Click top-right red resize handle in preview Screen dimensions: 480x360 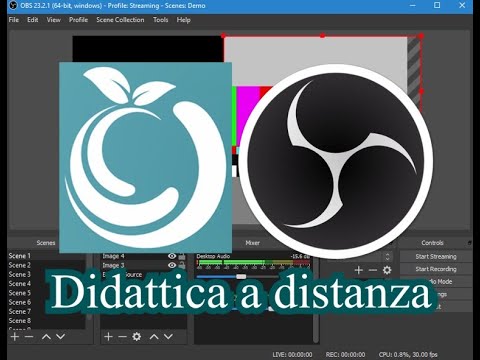(x=421, y=36)
